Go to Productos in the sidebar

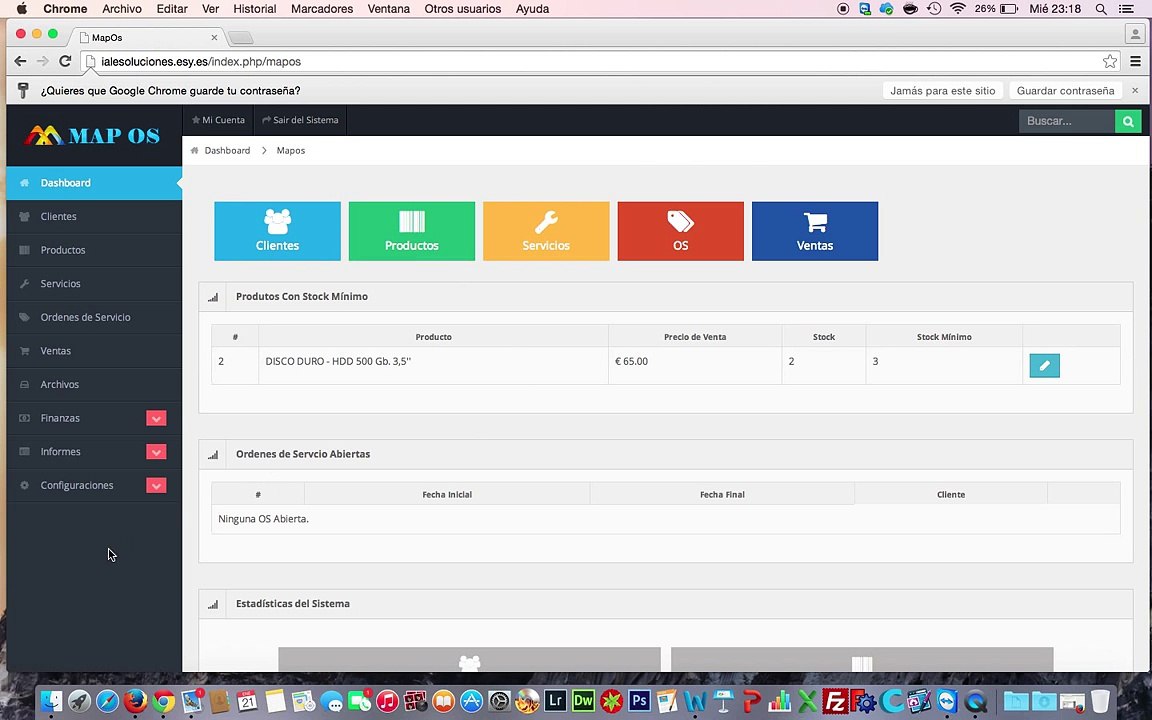(x=94, y=251)
